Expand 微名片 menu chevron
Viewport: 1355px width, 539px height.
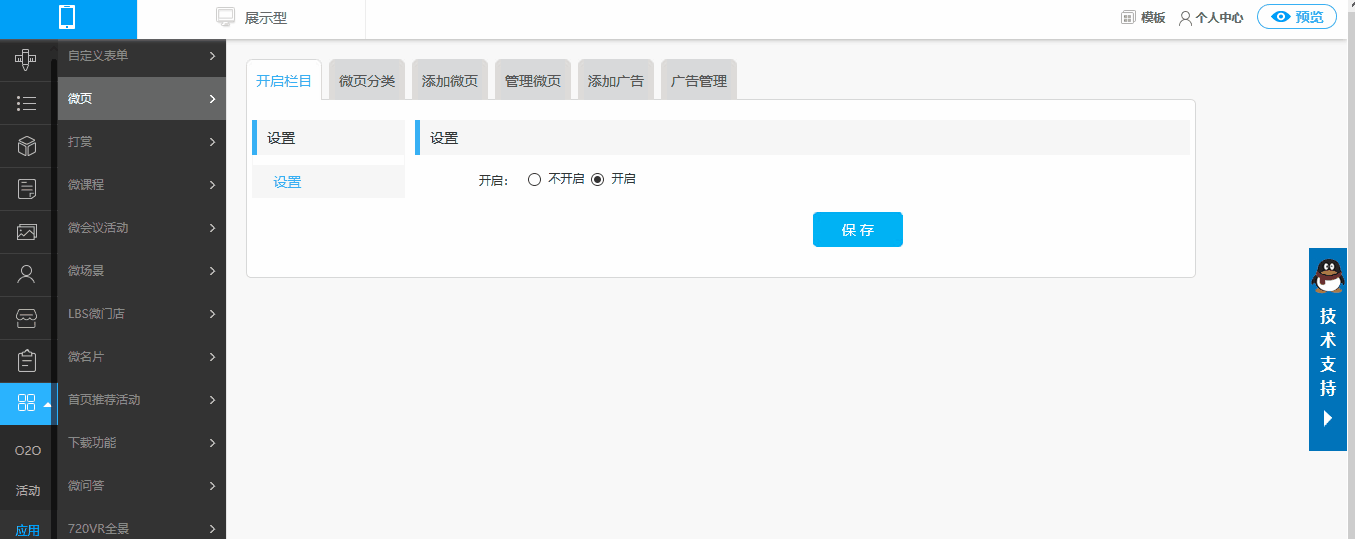pos(213,357)
